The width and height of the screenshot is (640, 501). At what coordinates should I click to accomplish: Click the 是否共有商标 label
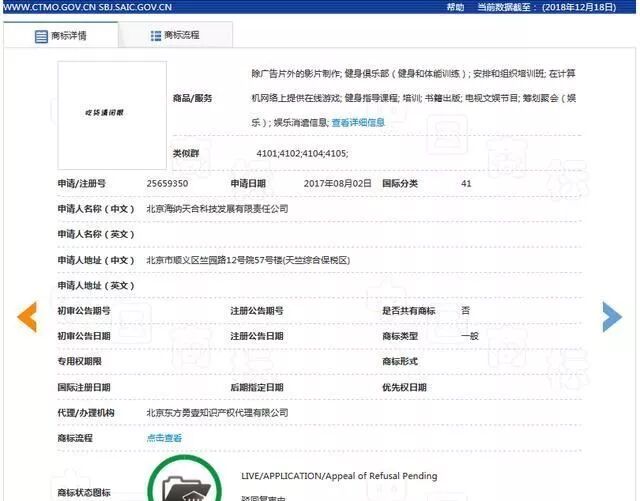tap(409, 311)
